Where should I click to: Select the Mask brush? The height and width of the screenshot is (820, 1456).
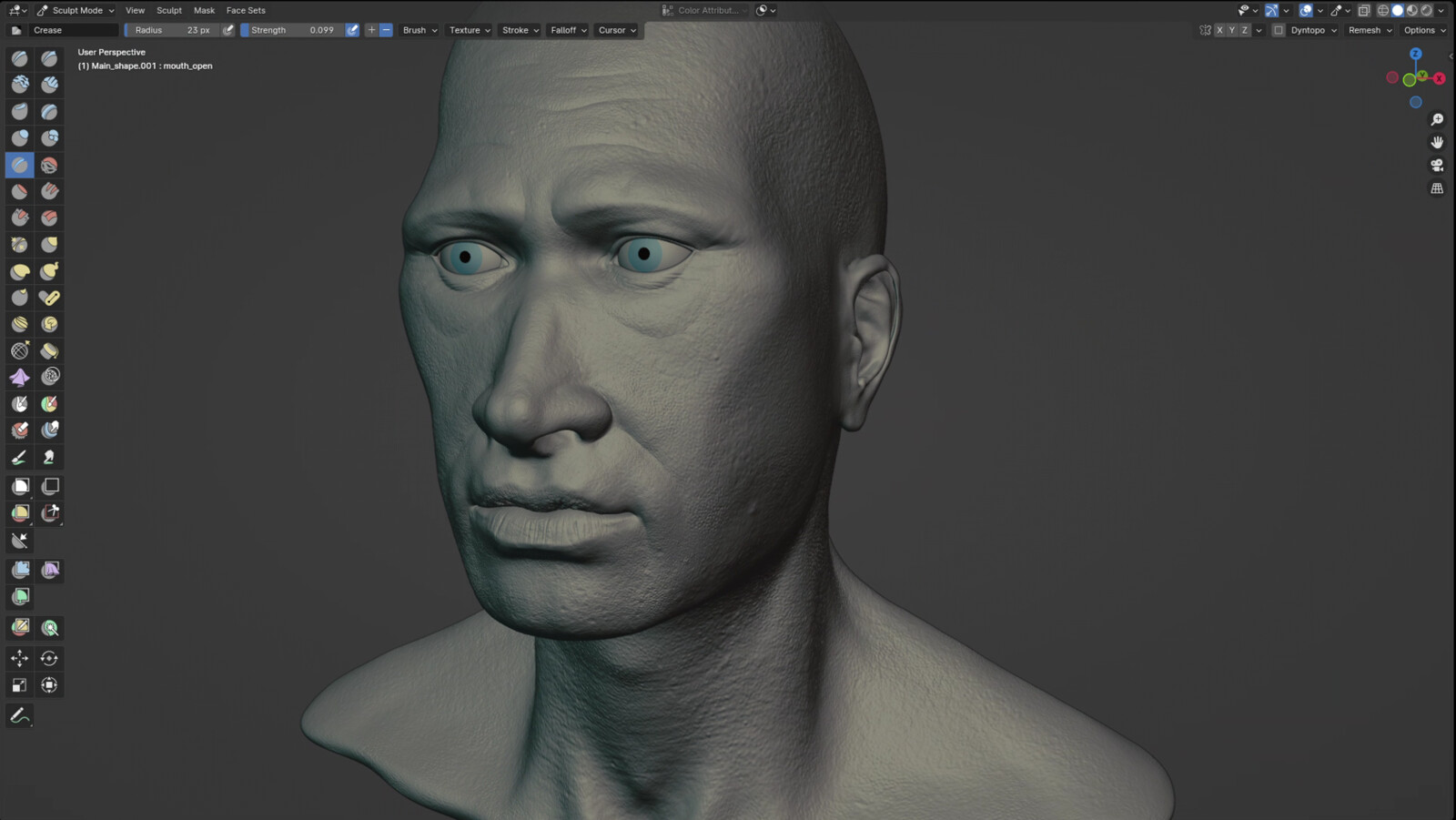pyautogui.click(x=20, y=403)
